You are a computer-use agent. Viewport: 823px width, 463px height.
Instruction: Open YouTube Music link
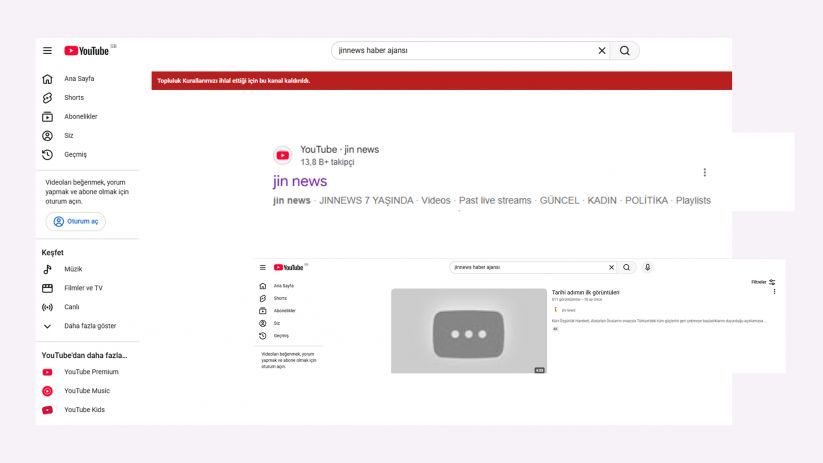click(88, 391)
